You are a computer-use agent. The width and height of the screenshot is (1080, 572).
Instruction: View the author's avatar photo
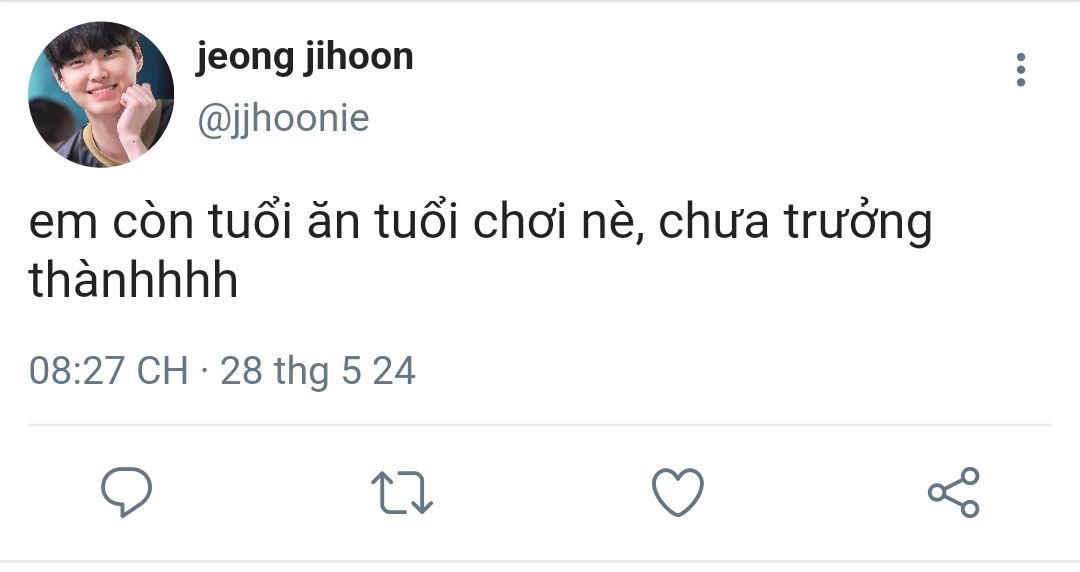(x=101, y=94)
